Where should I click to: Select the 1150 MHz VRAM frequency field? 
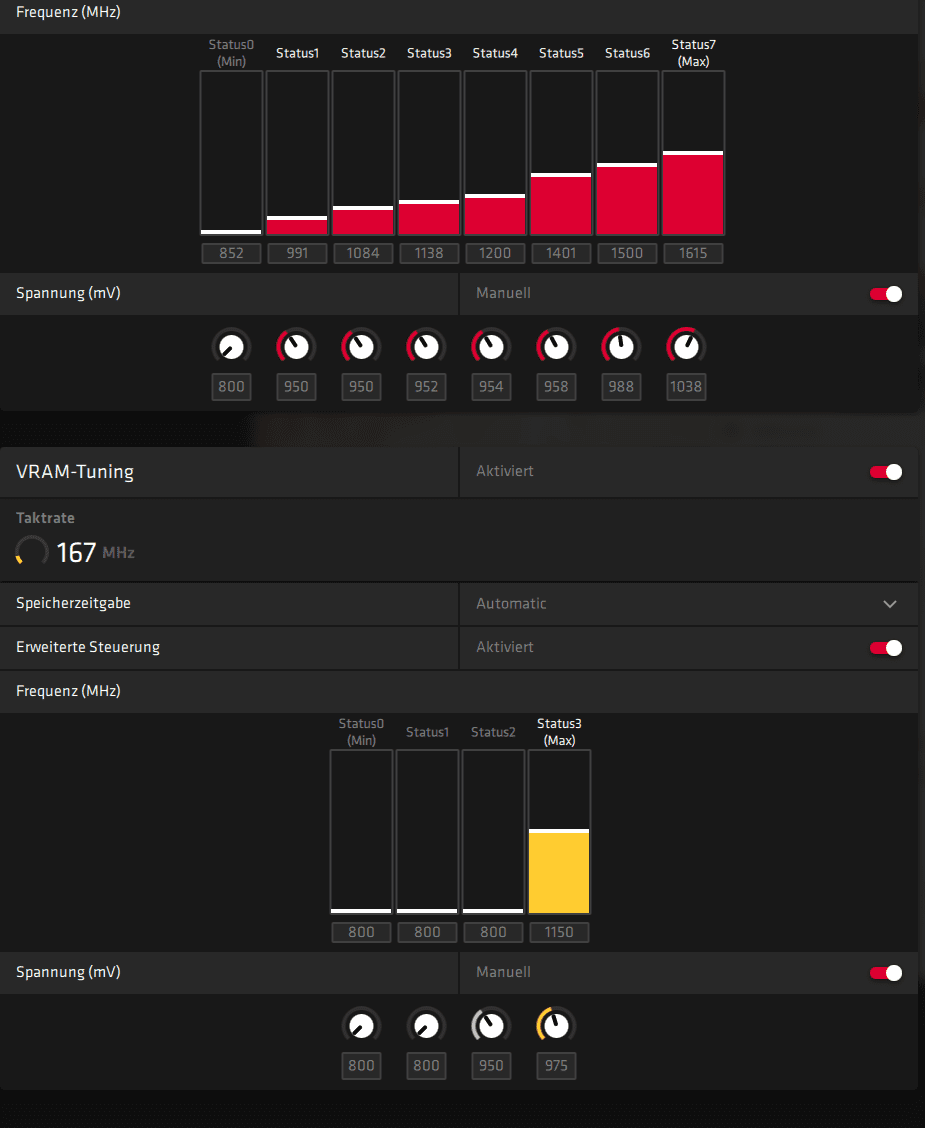tap(560, 932)
